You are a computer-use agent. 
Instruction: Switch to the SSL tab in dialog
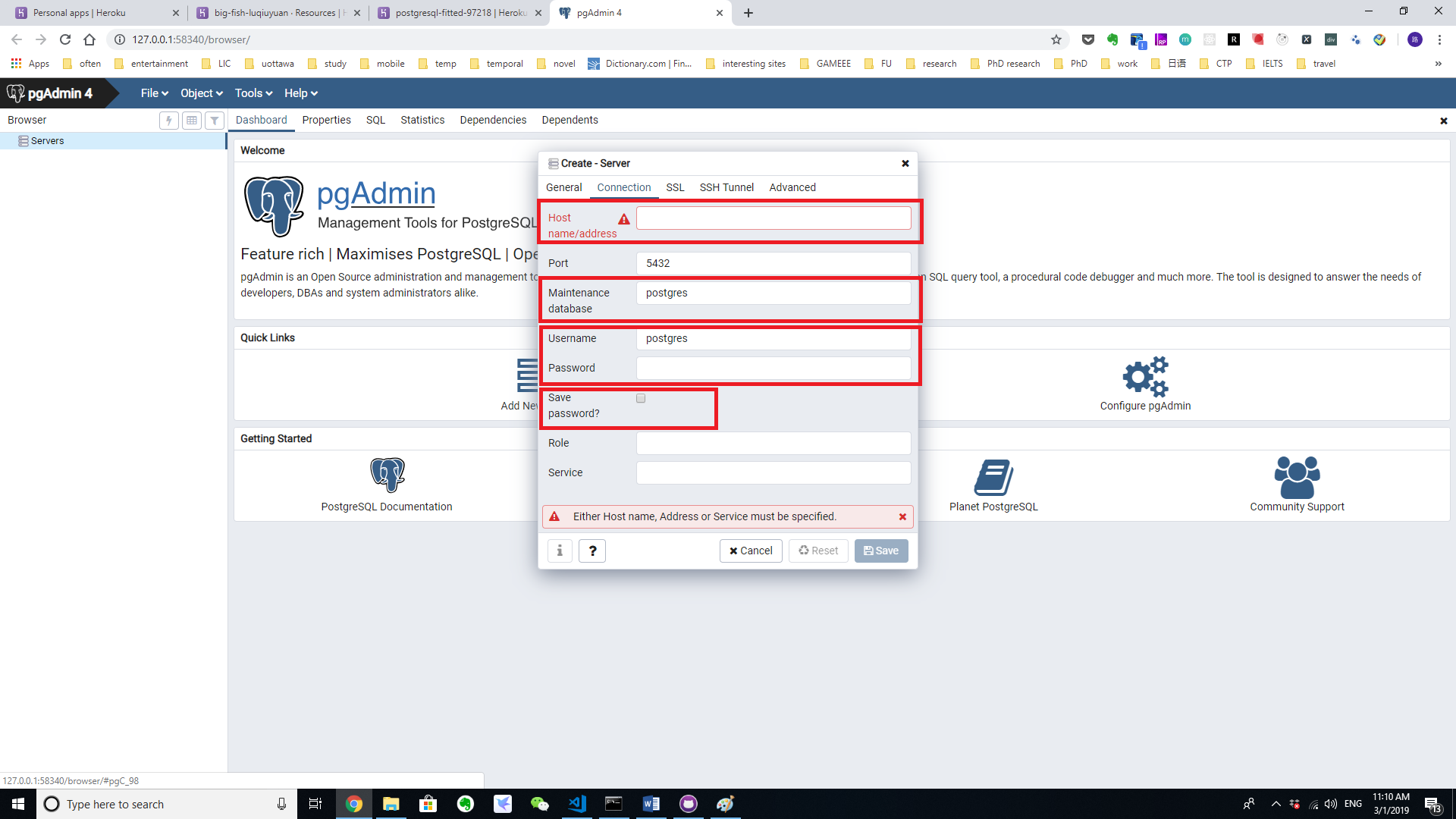tap(675, 187)
